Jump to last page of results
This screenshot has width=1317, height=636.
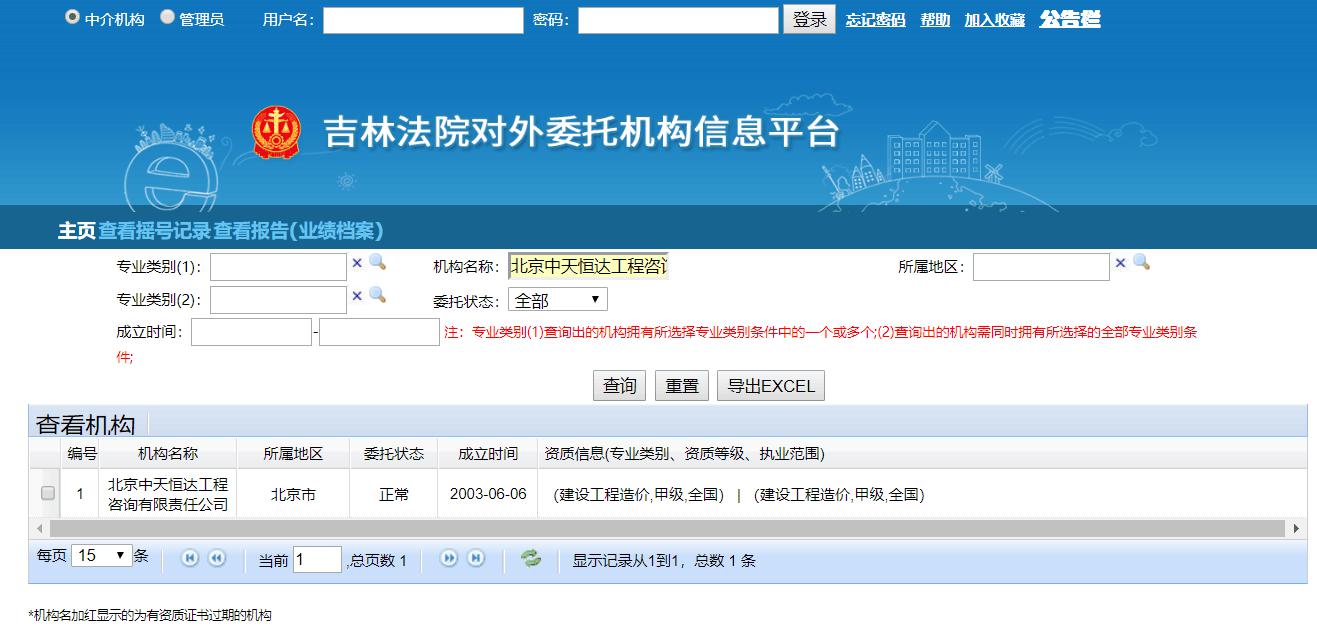476,559
